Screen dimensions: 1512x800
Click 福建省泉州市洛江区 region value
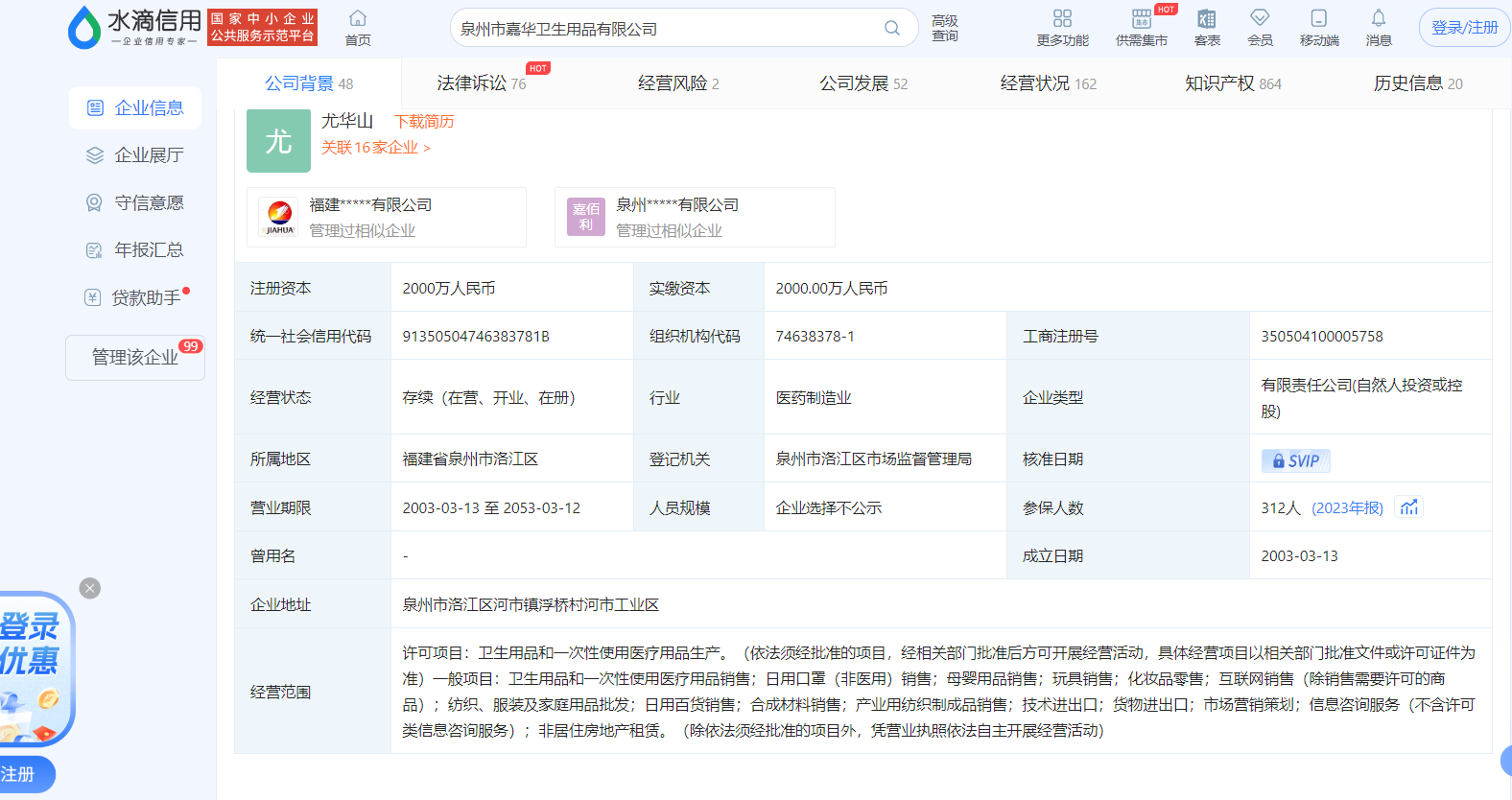coord(470,459)
